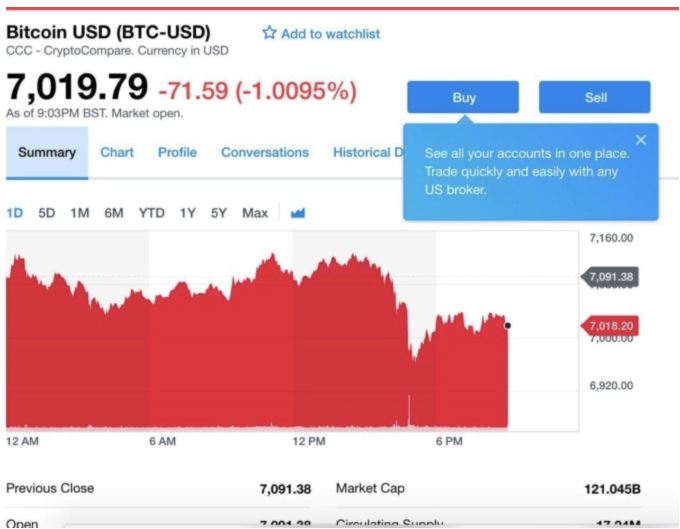This screenshot has width=680, height=529.
Task: Click the Add to watchlist link text
Action: pyautogui.click(x=331, y=34)
